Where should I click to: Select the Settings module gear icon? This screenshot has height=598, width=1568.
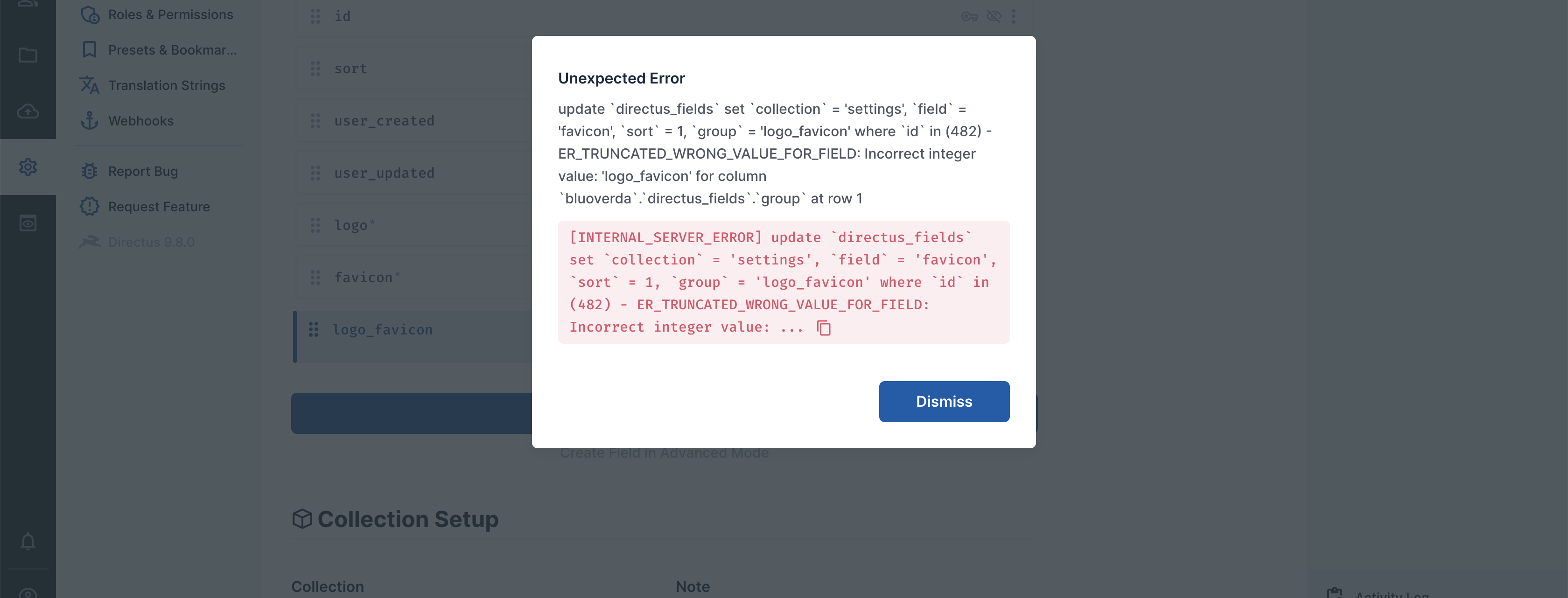28,166
